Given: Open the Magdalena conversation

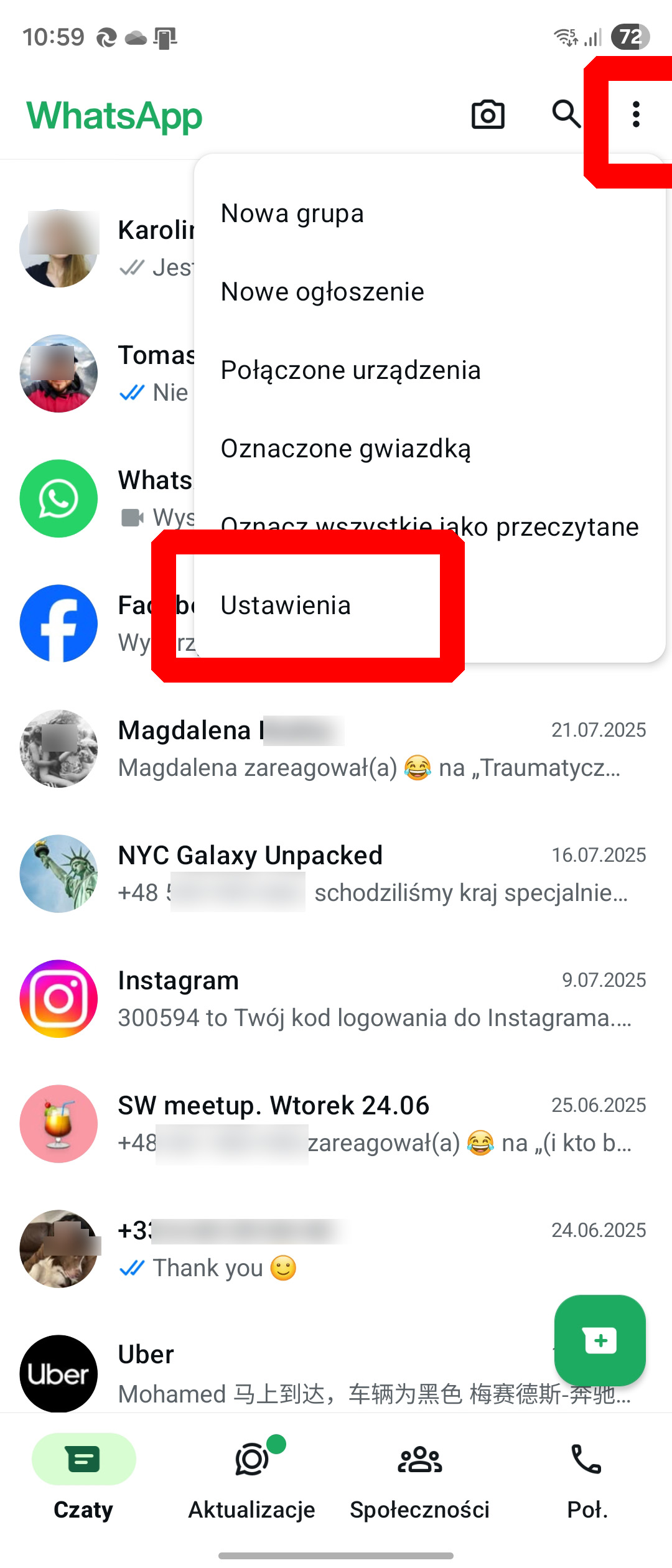Looking at the screenshot, I should pos(336,749).
